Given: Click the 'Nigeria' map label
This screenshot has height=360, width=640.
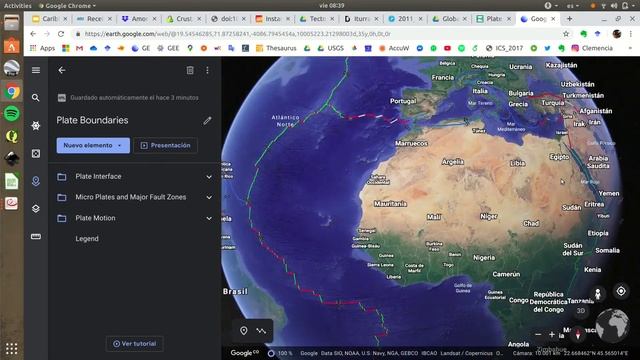Looking at the screenshot, I should coord(484,258).
